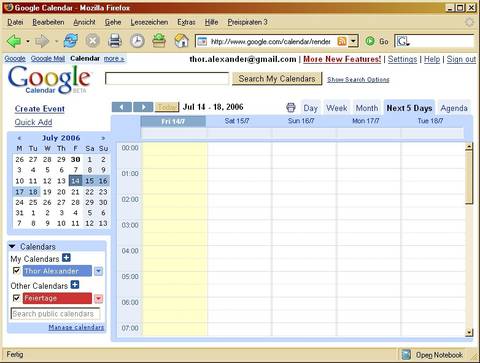Collapse the Calendars panel triangle
This screenshot has width=480, height=363.
(x=12, y=247)
